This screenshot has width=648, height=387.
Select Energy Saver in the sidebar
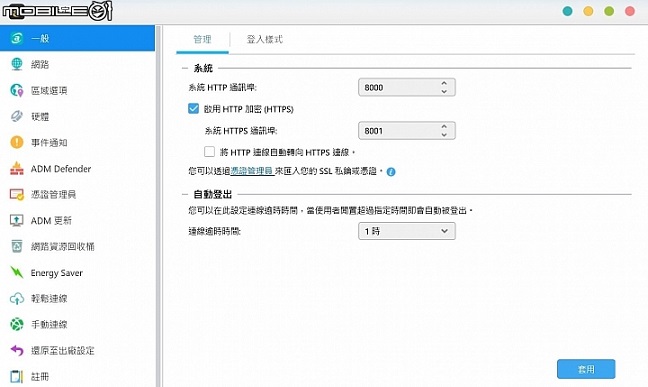(x=77, y=272)
